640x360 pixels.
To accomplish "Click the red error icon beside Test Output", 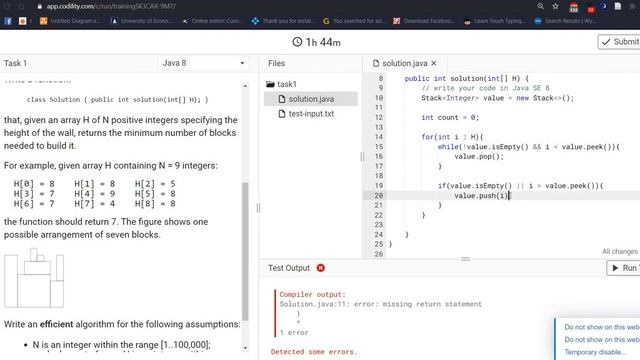I will click(321, 268).
